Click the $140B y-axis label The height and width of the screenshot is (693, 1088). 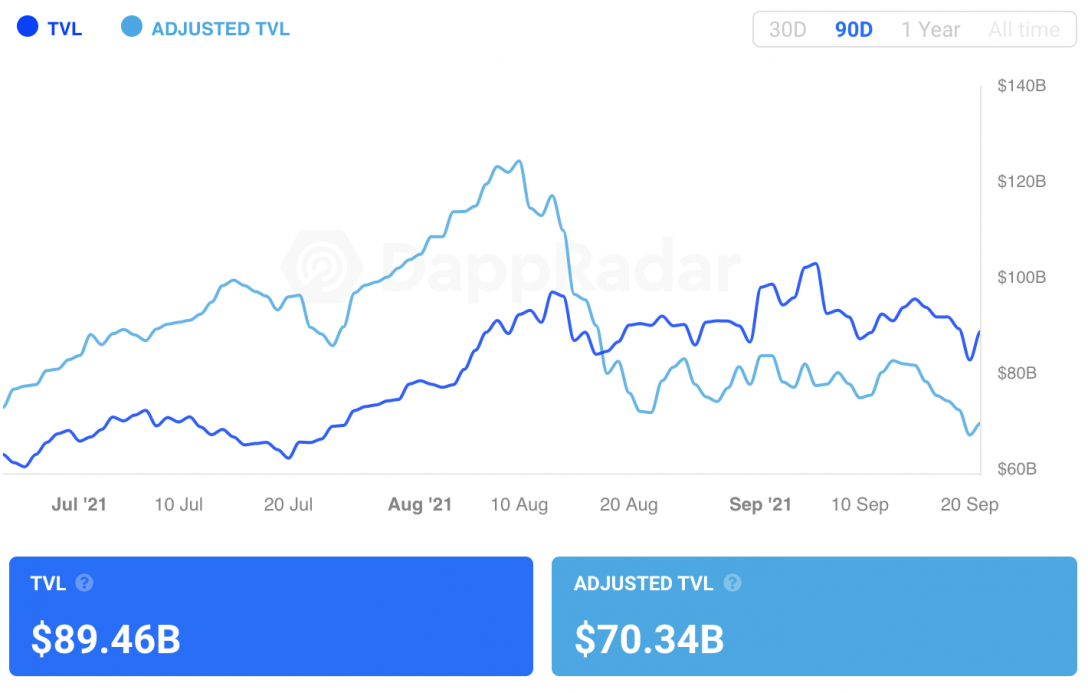coord(1021,86)
